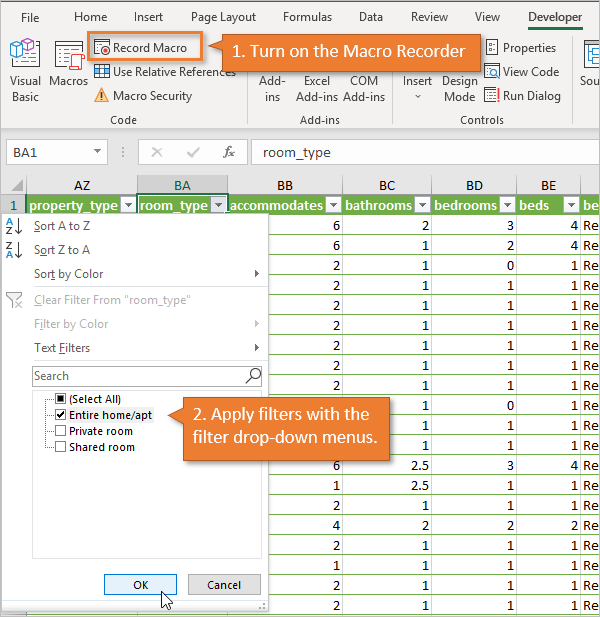Screen dimensions: 600x617
Task: Click the filter Search input box
Action: tap(138, 376)
